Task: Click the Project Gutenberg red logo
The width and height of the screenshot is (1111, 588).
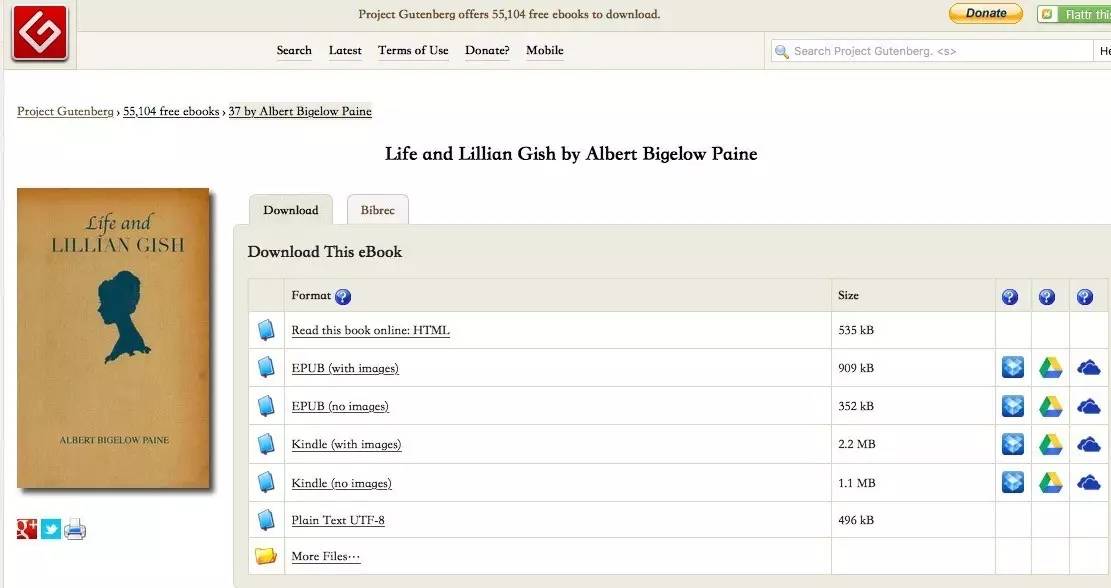Action: click(40, 33)
